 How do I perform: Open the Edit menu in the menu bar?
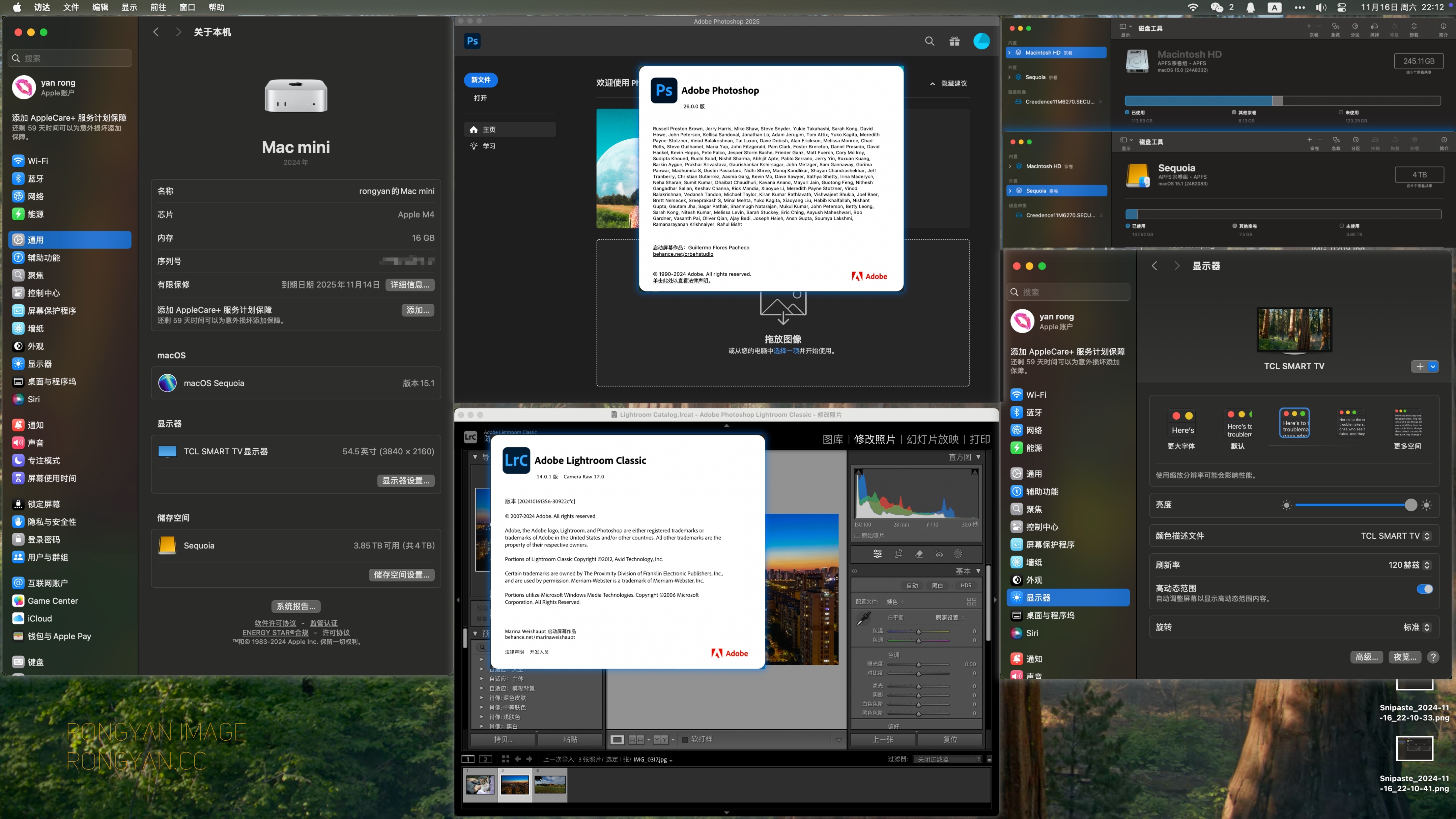[x=100, y=7]
